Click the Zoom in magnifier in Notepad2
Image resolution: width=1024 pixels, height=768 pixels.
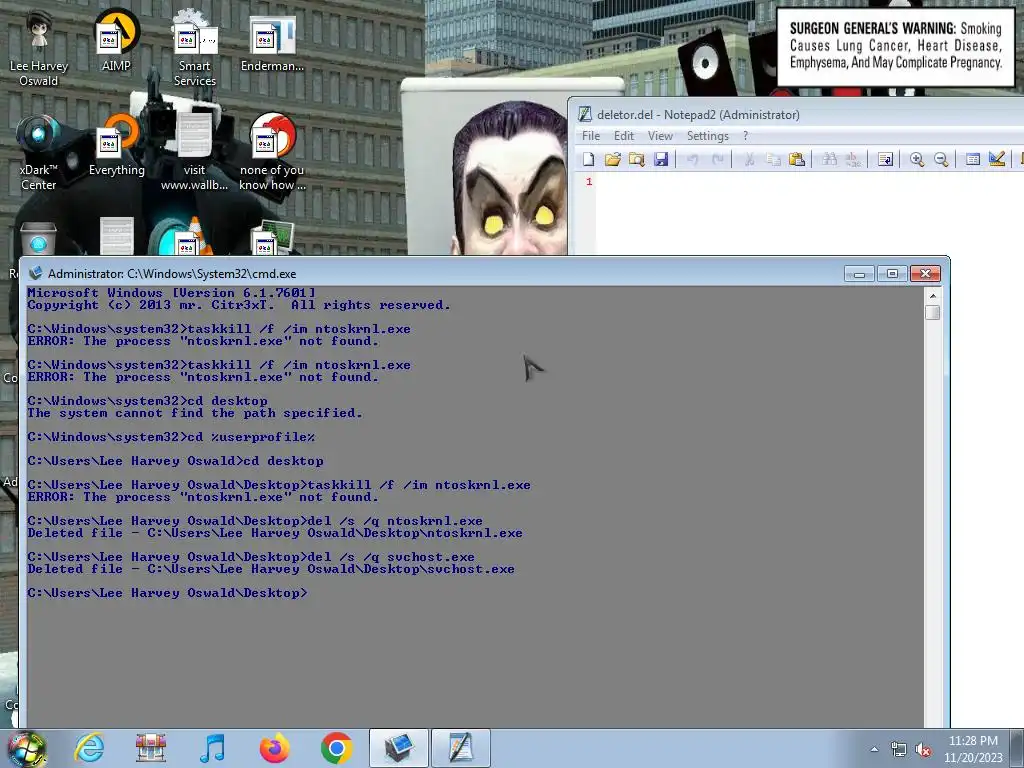coord(917,159)
